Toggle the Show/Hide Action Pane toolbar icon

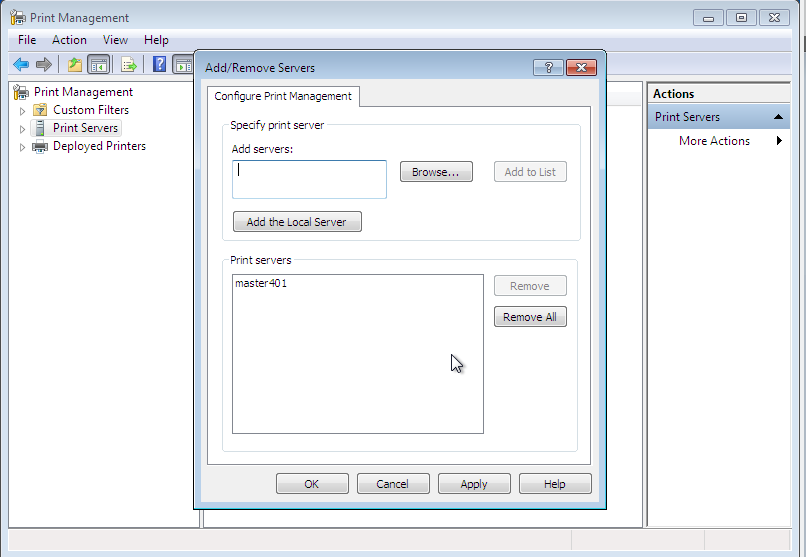coord(182,65)
